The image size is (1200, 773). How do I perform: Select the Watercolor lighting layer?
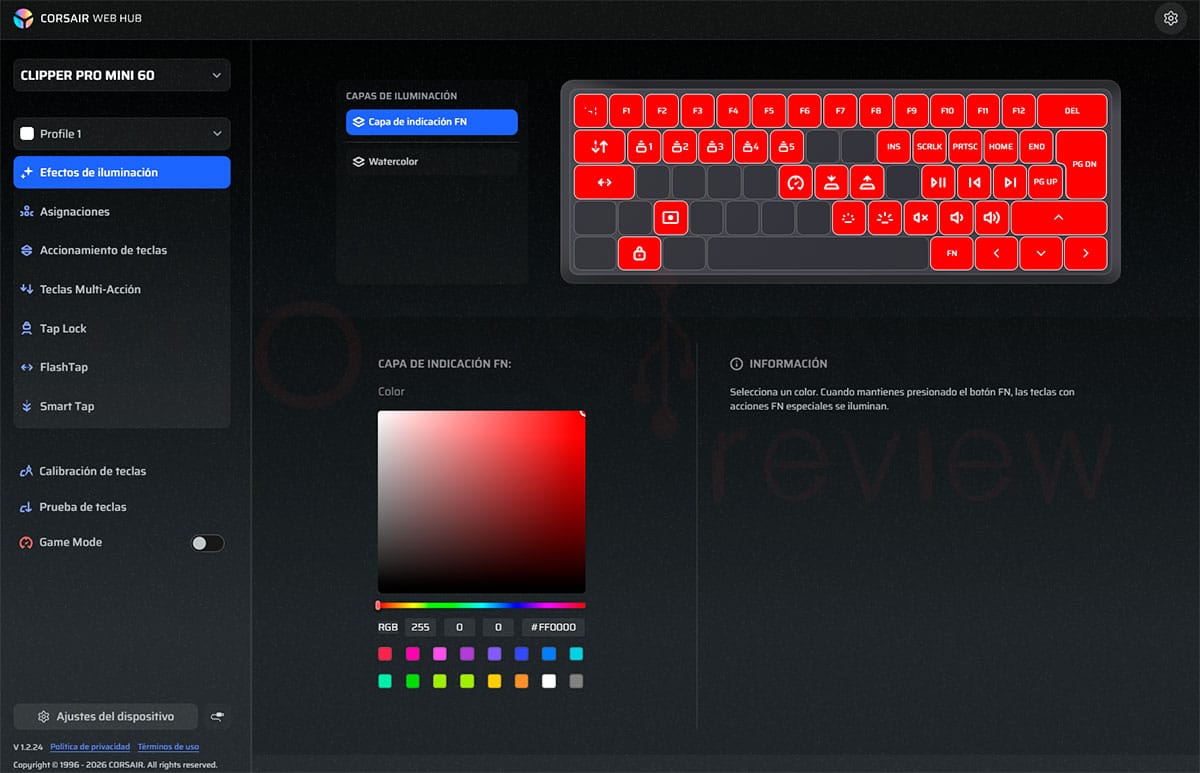pos(432,161)
